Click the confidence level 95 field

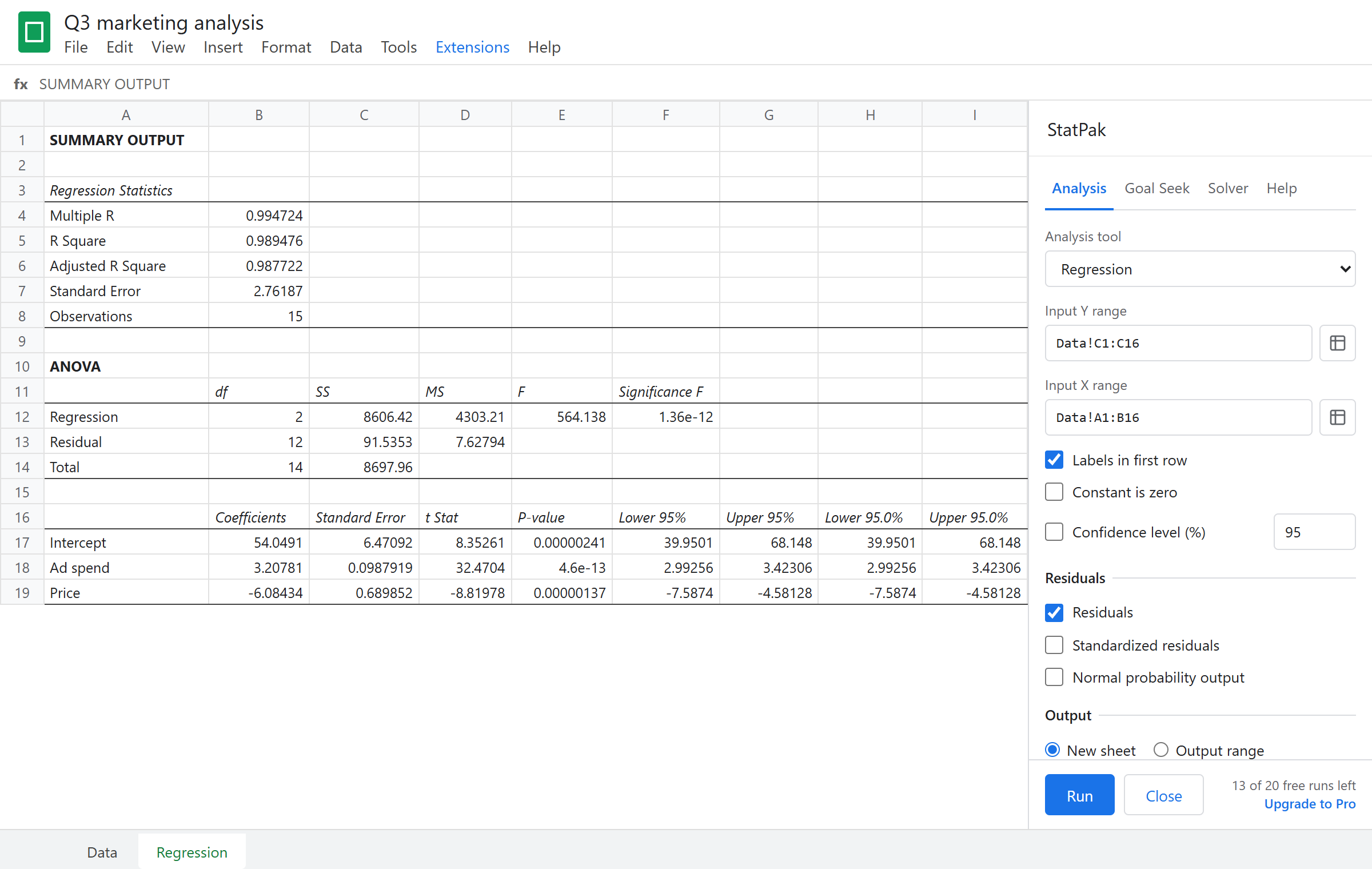click(1314, 532)
